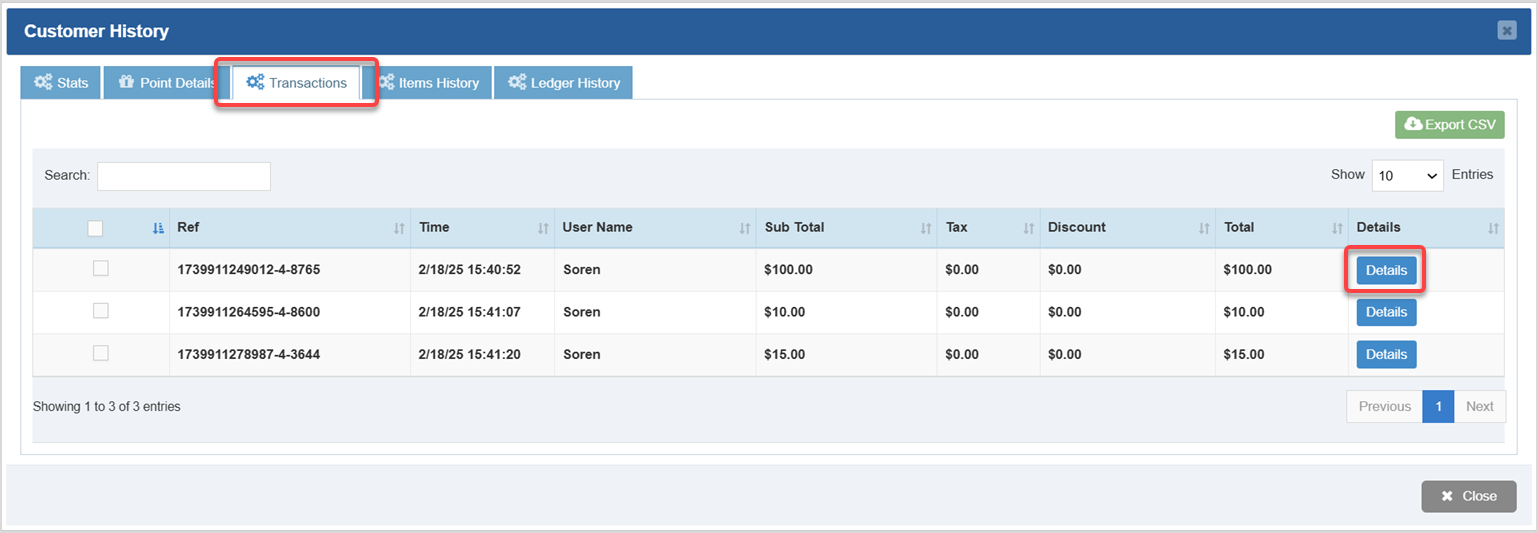This screenshot has height=533, width=1538.
Task: Click ref 1739911278987-4-3644
Action: pyautogui.click(x=249, y=354)
